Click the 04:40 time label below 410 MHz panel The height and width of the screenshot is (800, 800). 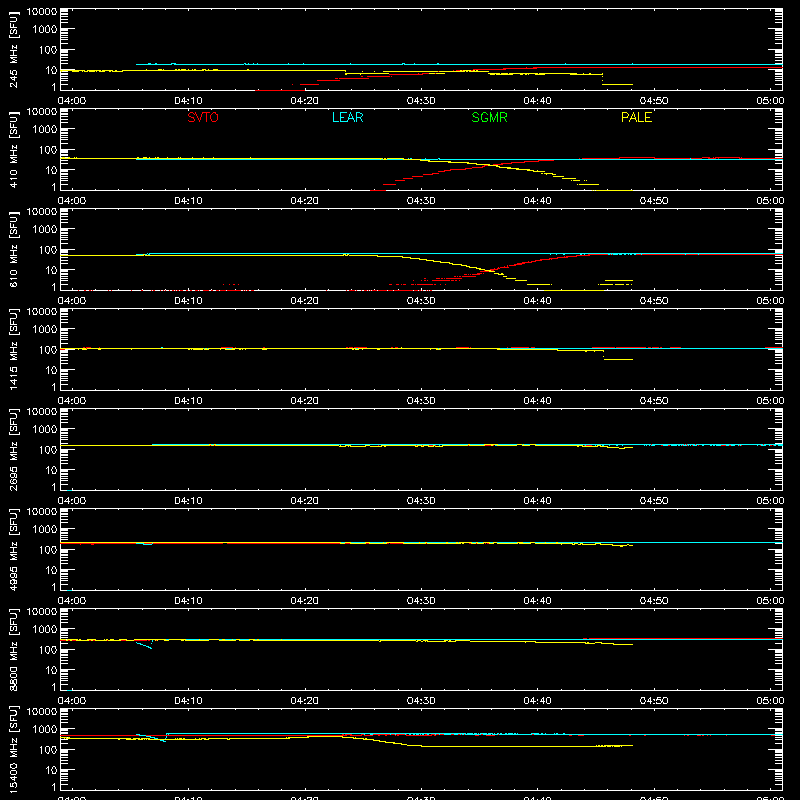[537, 201]
